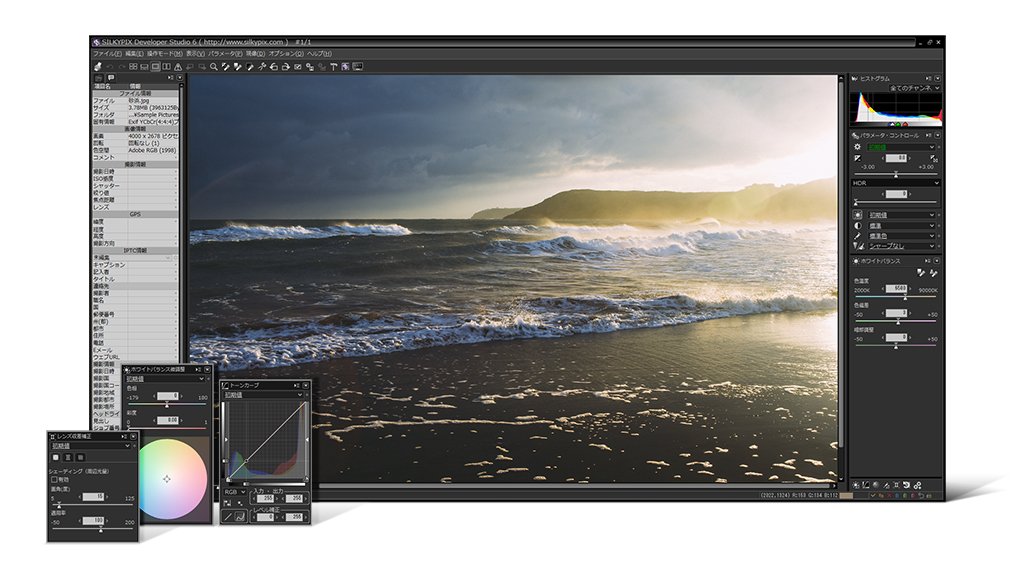Click the T-shaped text tool icon
The image size is (1020, 577).
(333, 66)
